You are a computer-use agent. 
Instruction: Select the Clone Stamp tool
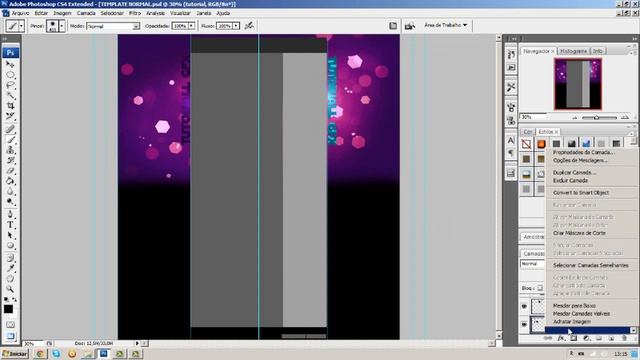[10, 150]
